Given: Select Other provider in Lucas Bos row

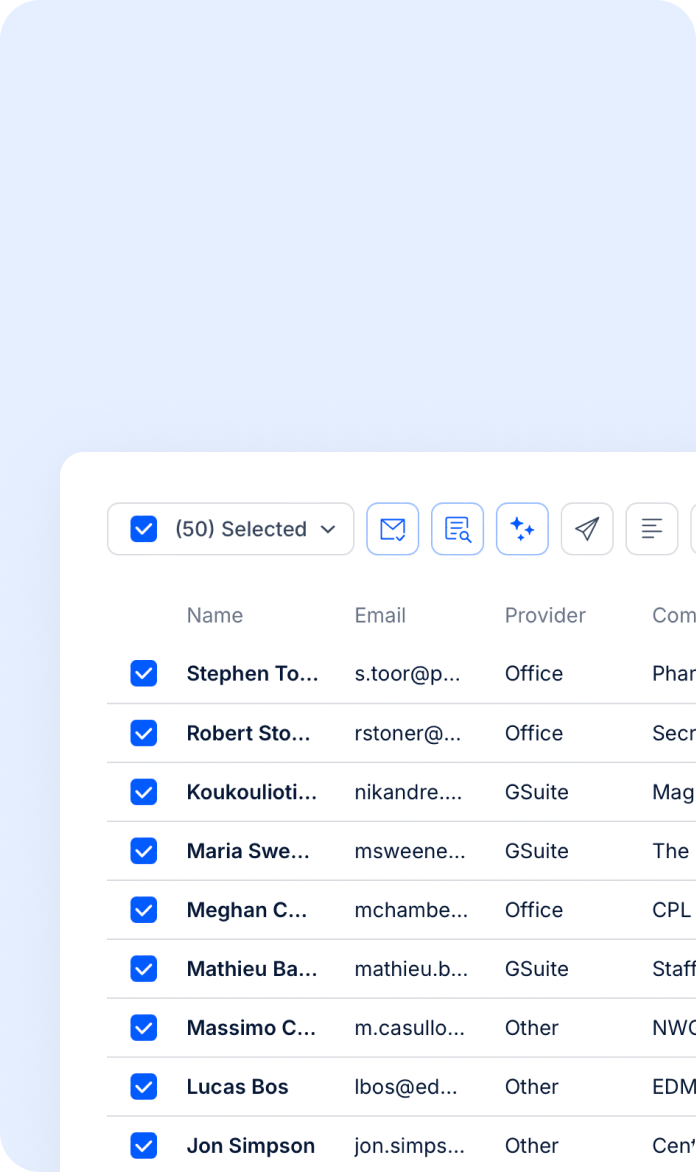Looking at the screenshot, I should (x=532, y=1087).
